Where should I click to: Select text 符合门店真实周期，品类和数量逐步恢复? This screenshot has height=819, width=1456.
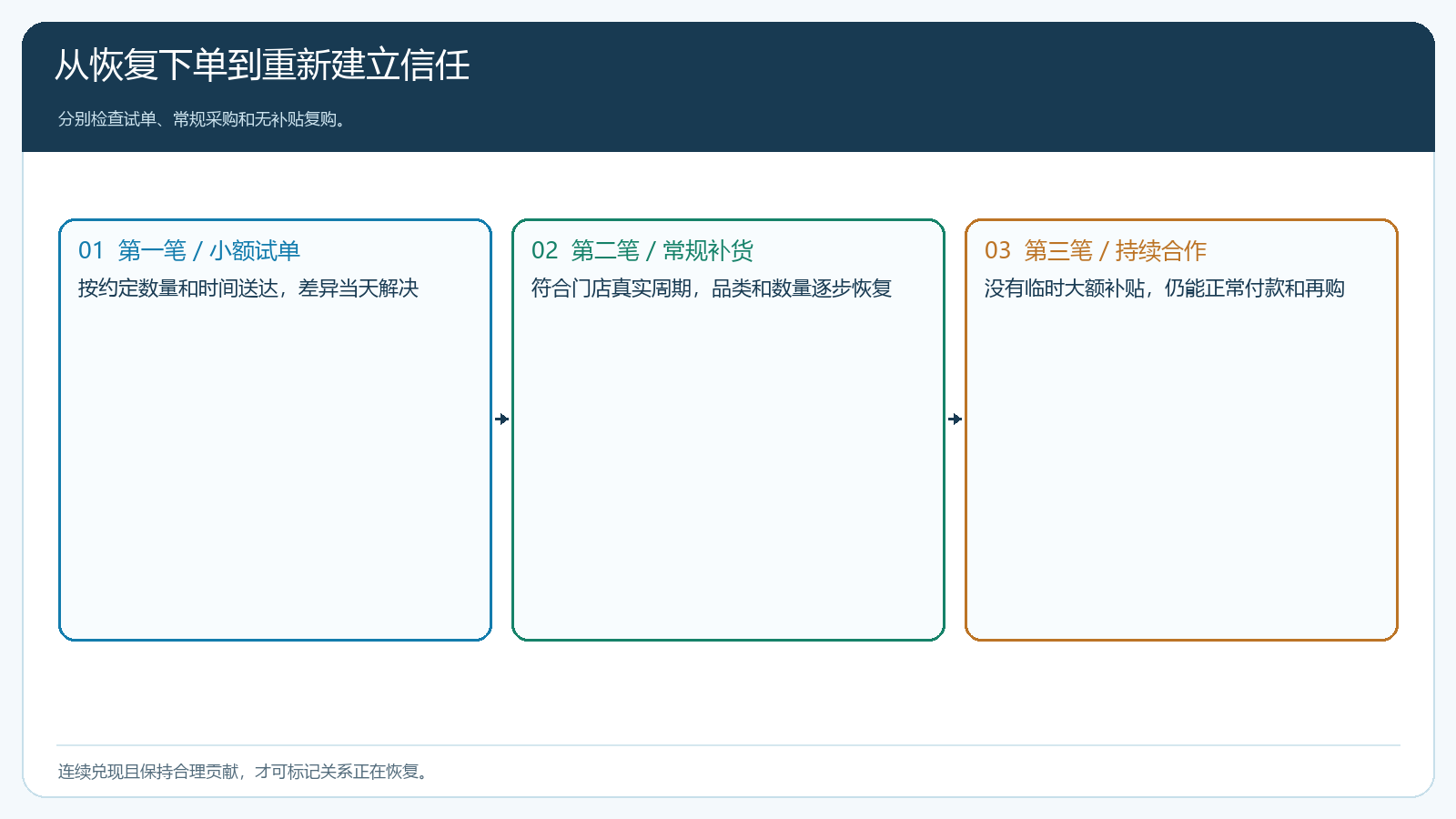(712, 288)
